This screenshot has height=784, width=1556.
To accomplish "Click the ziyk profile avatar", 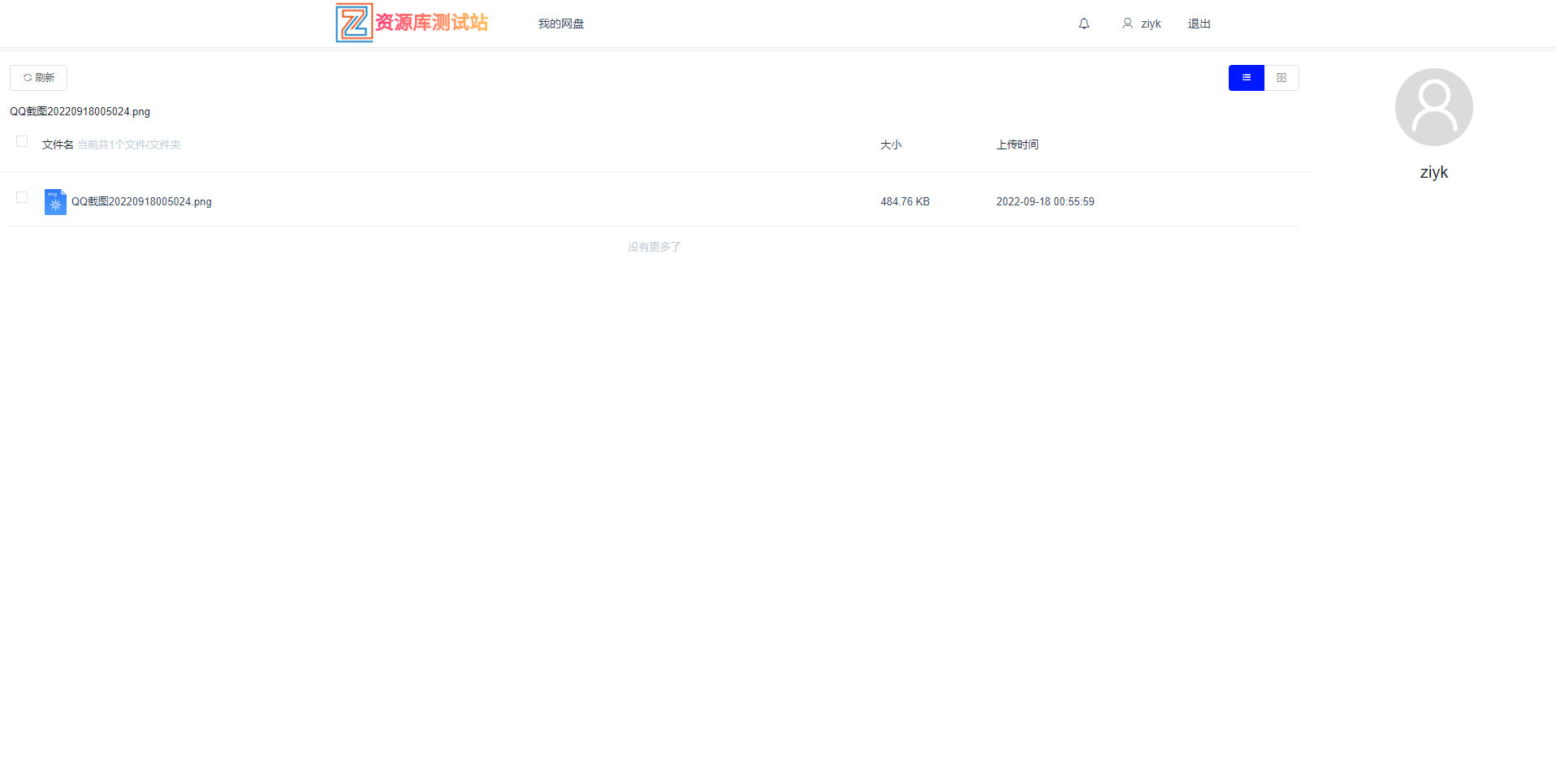I will point(1433,107).
